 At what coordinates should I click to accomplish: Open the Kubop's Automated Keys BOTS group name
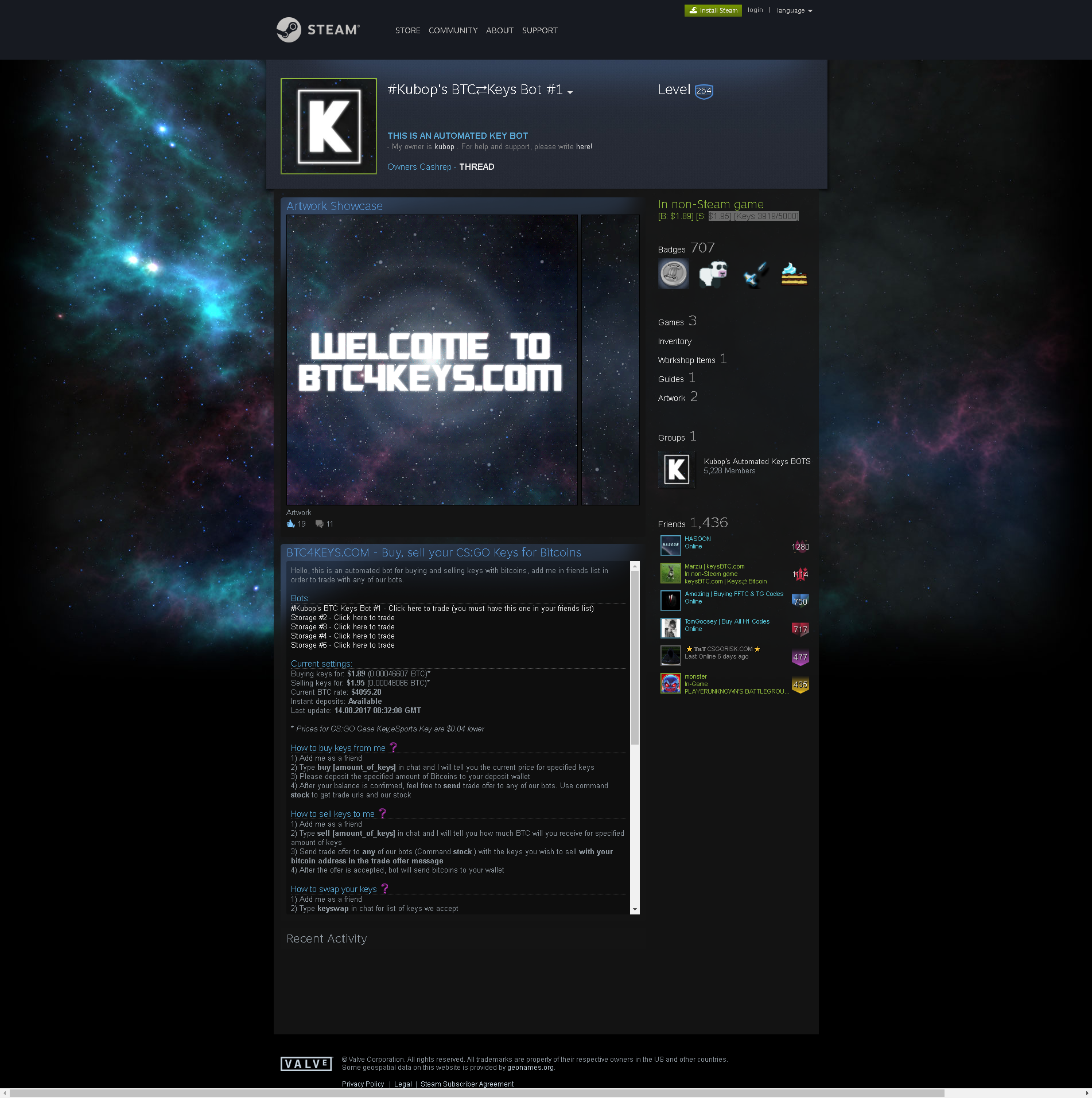click(x=757, y=461)
